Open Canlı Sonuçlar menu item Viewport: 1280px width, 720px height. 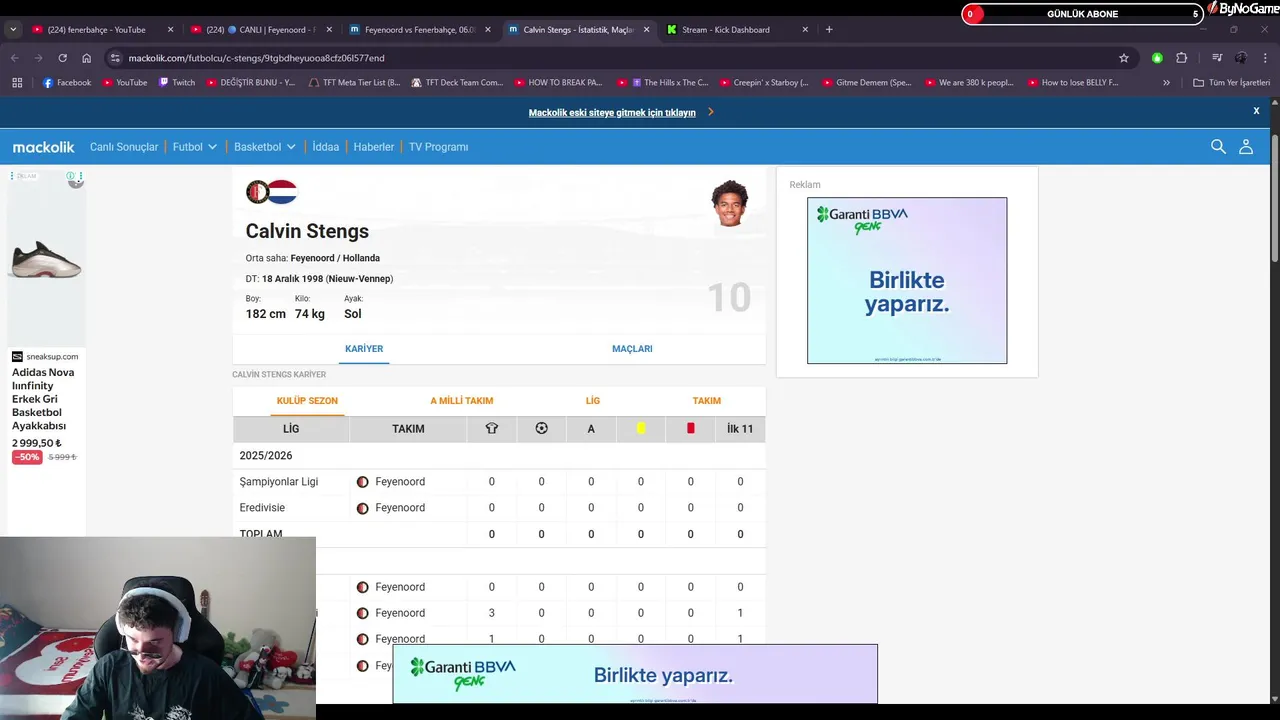tap(124, 147)
